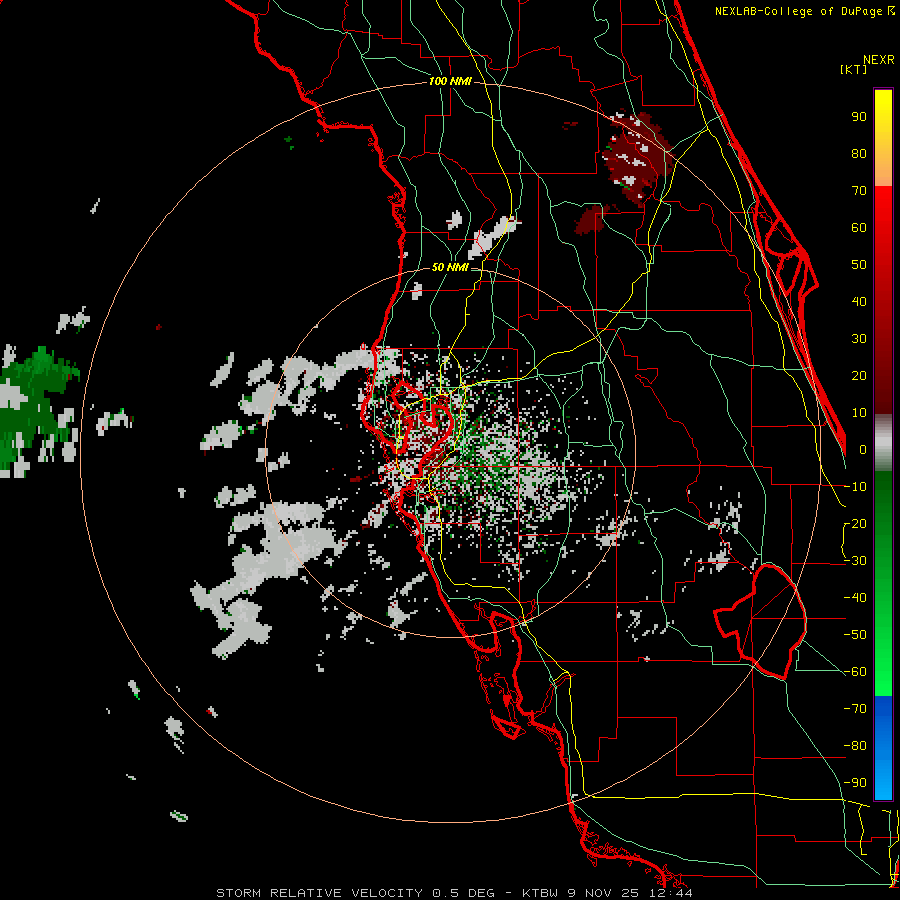Click the 30 value on velocity scale

tap(859, 339)
